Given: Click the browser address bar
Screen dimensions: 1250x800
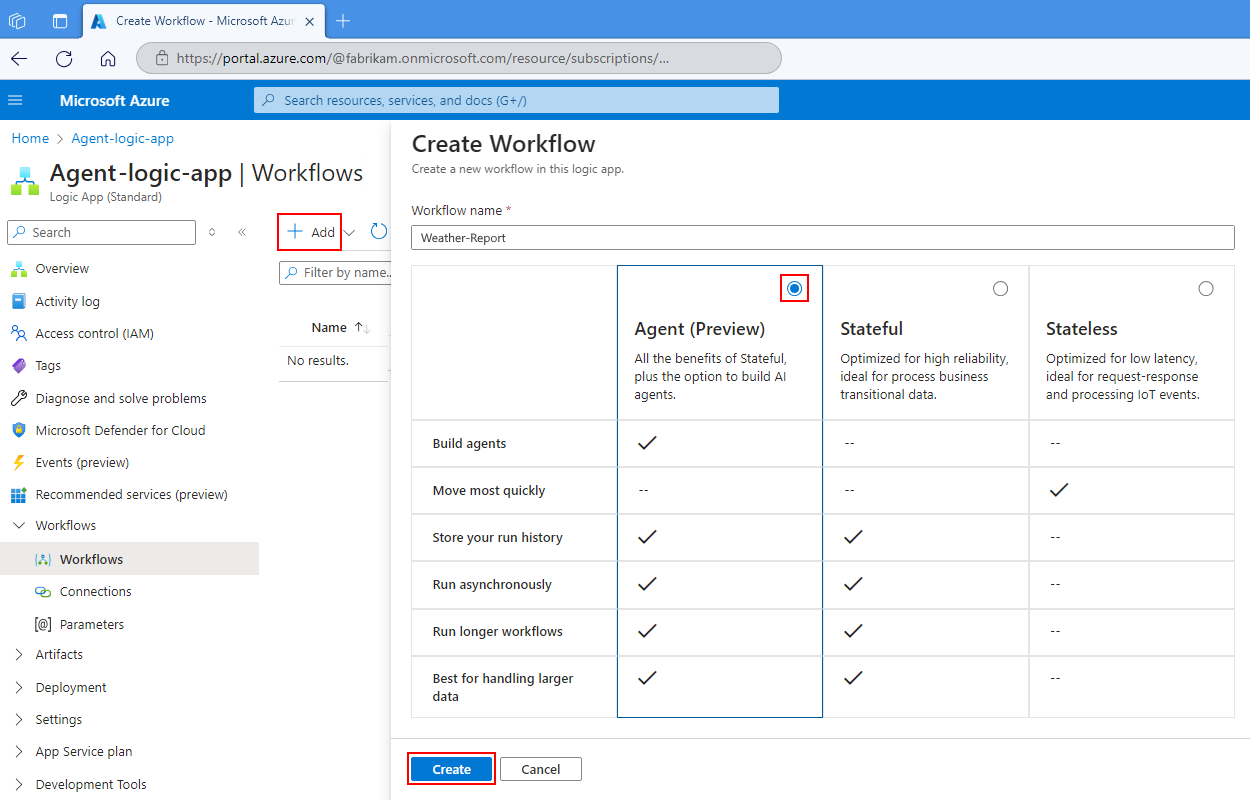Looking at the screenshot, I should (459, 58).
